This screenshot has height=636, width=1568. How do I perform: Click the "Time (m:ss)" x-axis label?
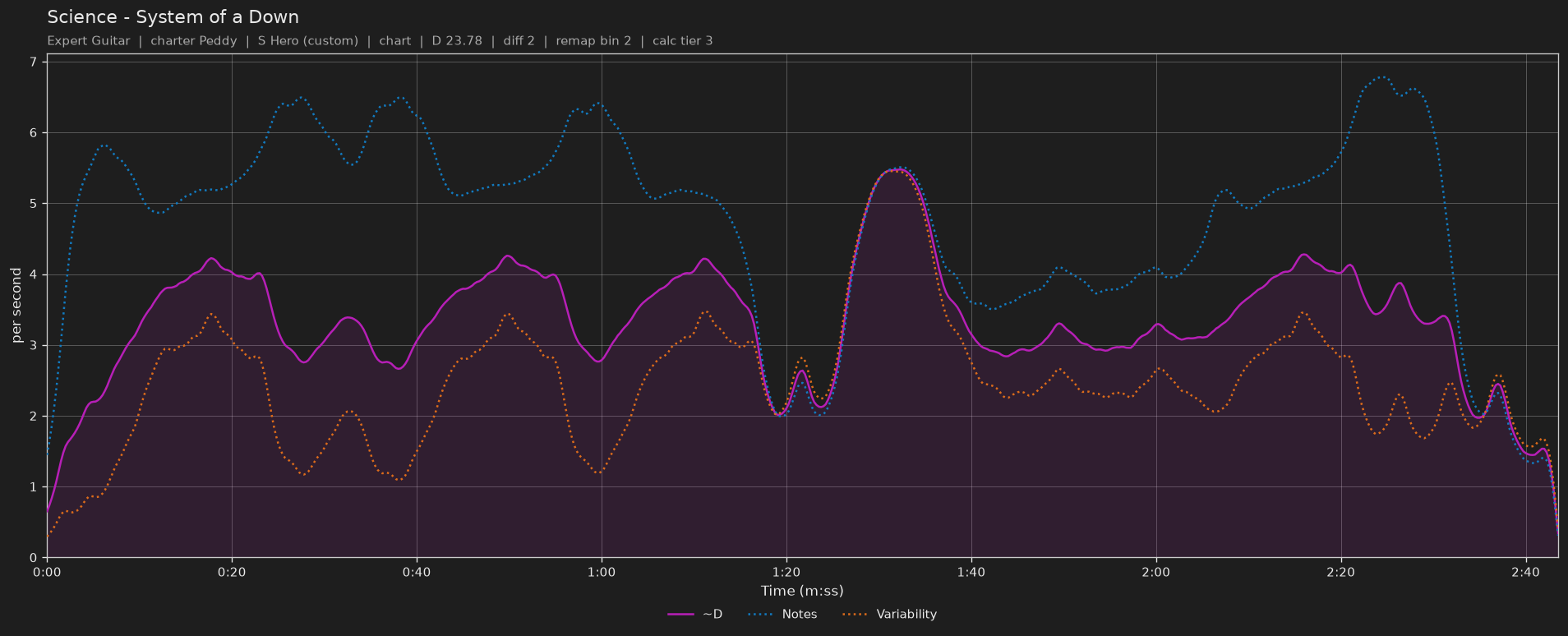tap(802, 591)
